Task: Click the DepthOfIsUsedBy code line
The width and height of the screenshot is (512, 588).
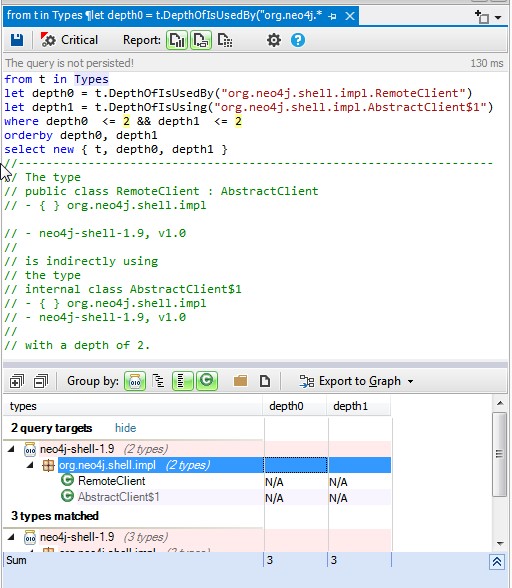Action: coord(238,93)
